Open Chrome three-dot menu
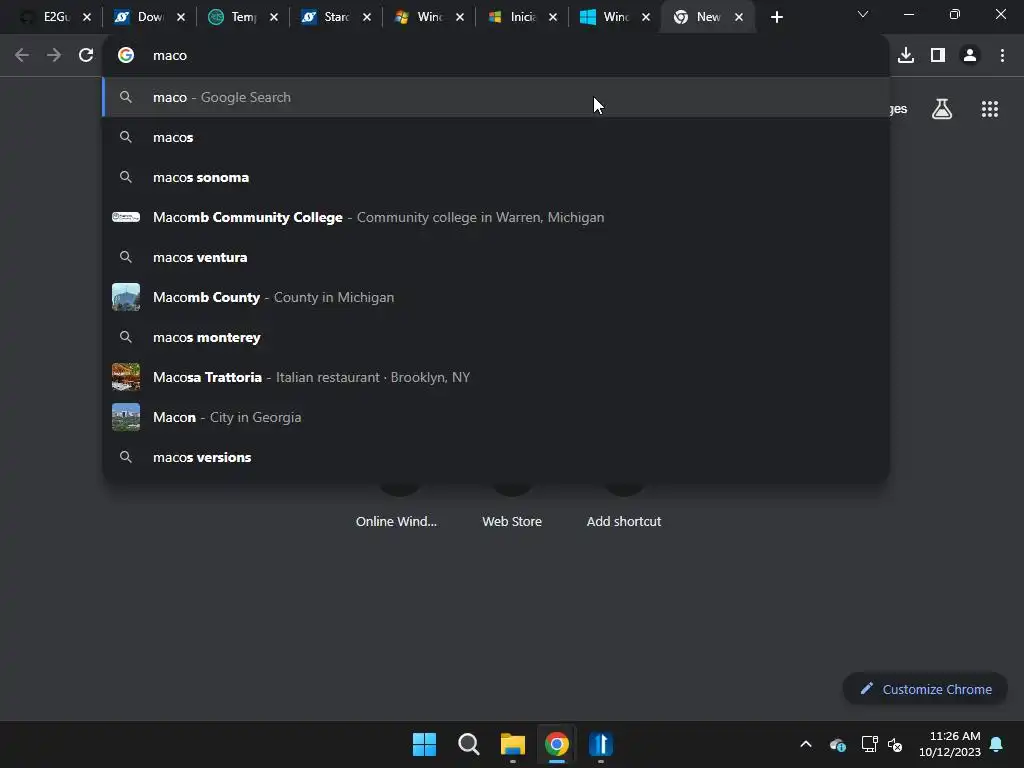The image size is (1024, 768). tap(1002, 56)
